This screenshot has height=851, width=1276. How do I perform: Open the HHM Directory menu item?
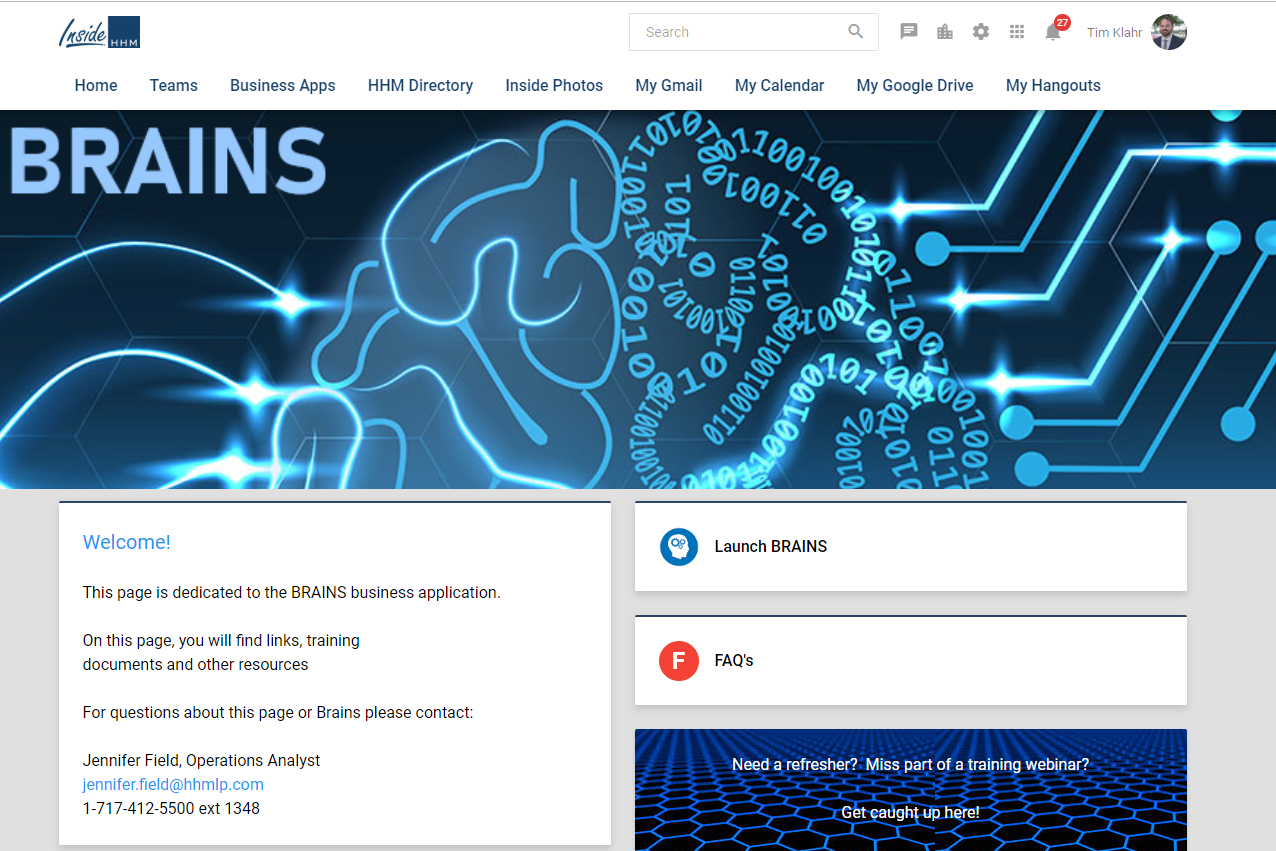(x=420, y=85)
